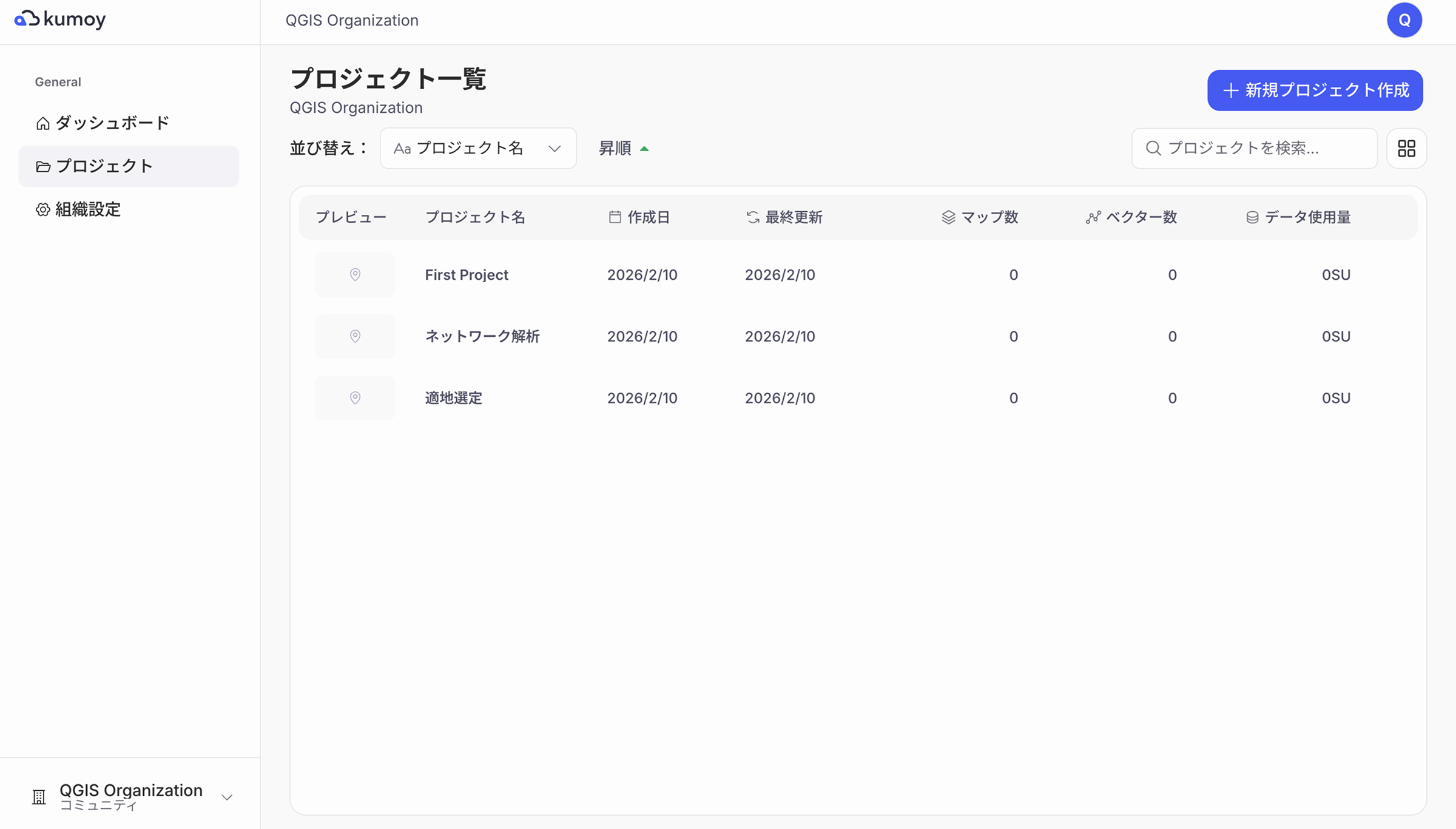The image size is (1456, 829).
Task: Open the dashboard via the house icon
Action: coord(42,123)
